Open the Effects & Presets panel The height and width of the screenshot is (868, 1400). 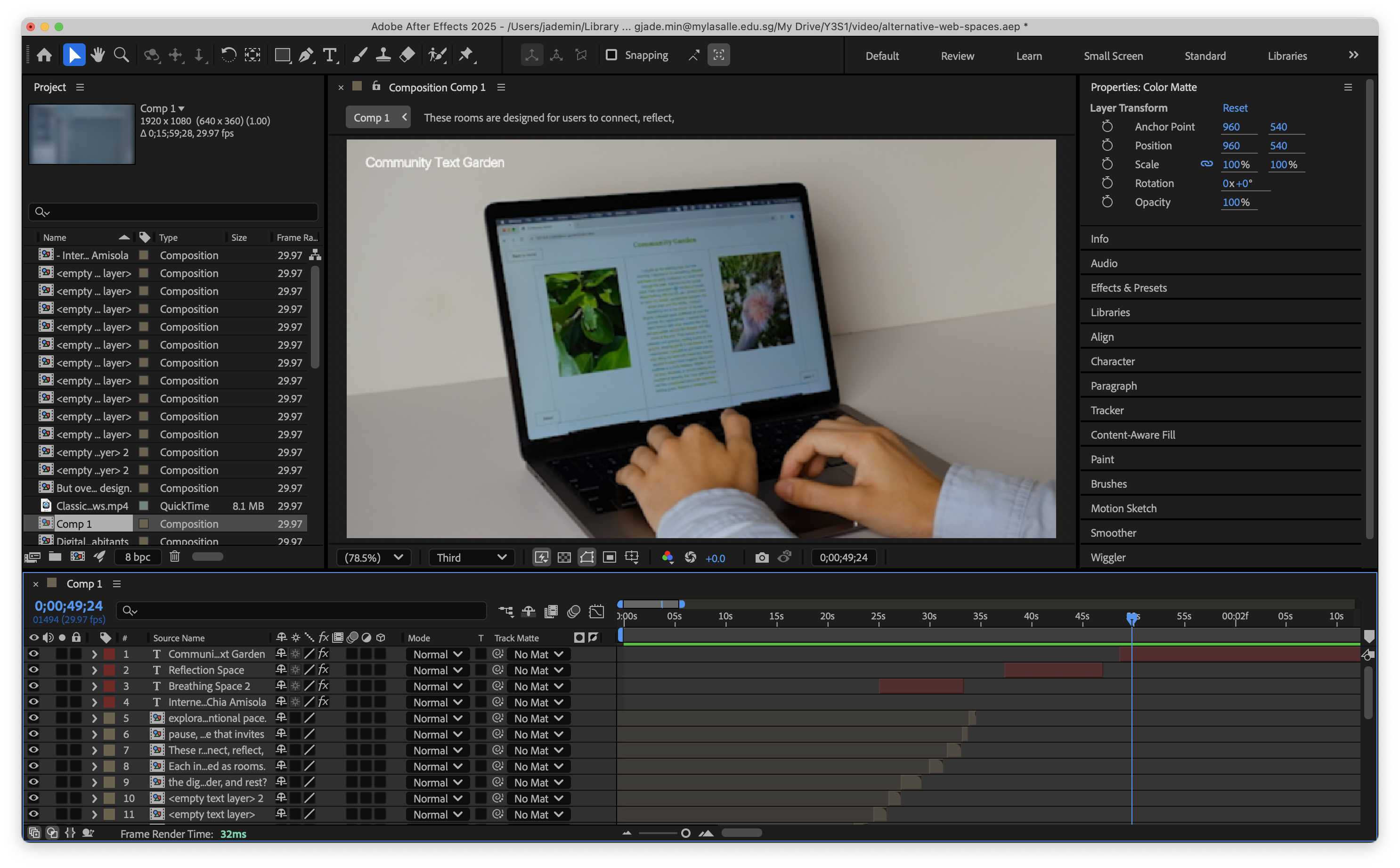pyautogui.click(x=1128, y=287)
